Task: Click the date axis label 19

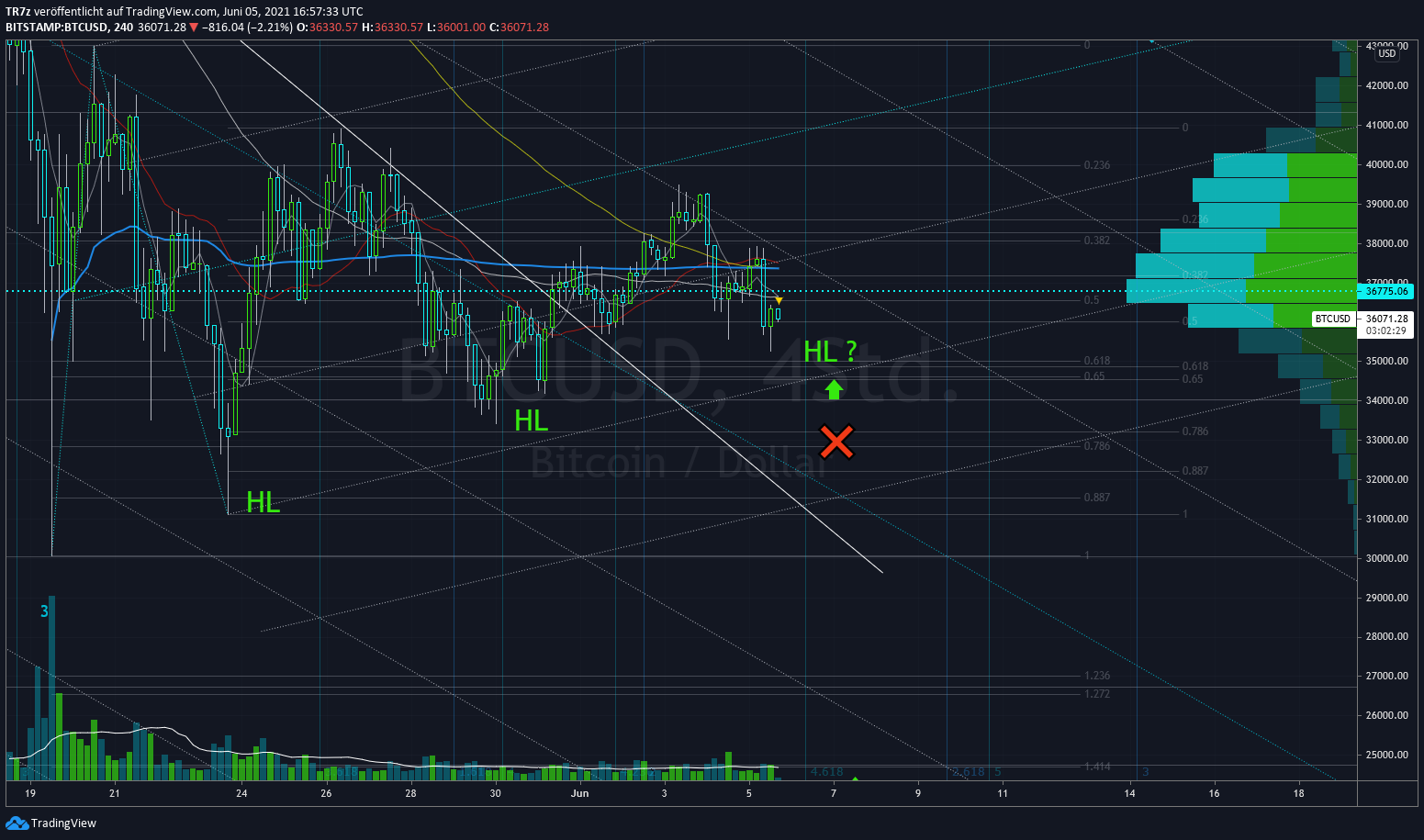Action: click(x=30, y=793)
